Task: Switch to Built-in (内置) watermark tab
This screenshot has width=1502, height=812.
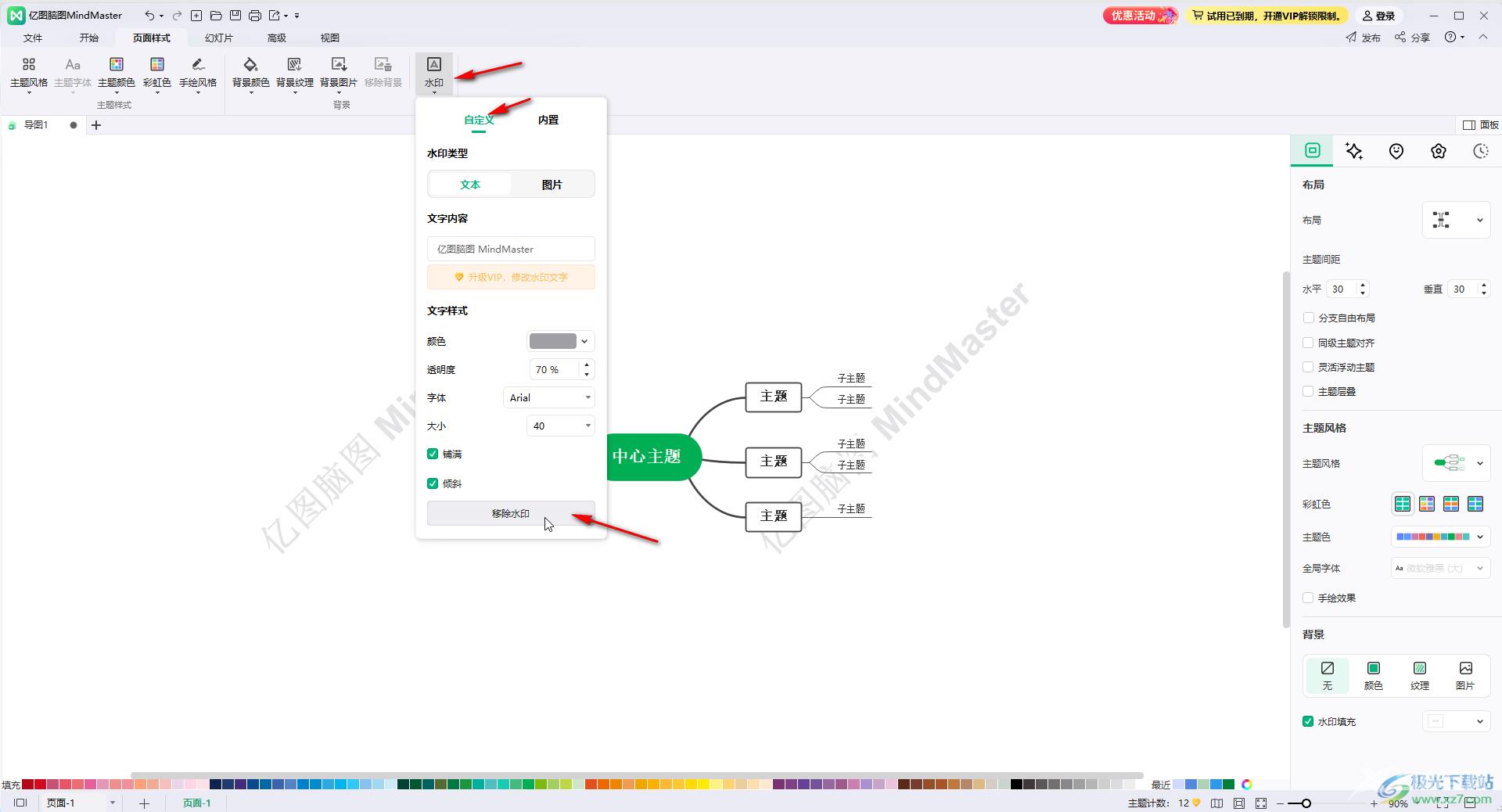Action: tap(548, 120)
